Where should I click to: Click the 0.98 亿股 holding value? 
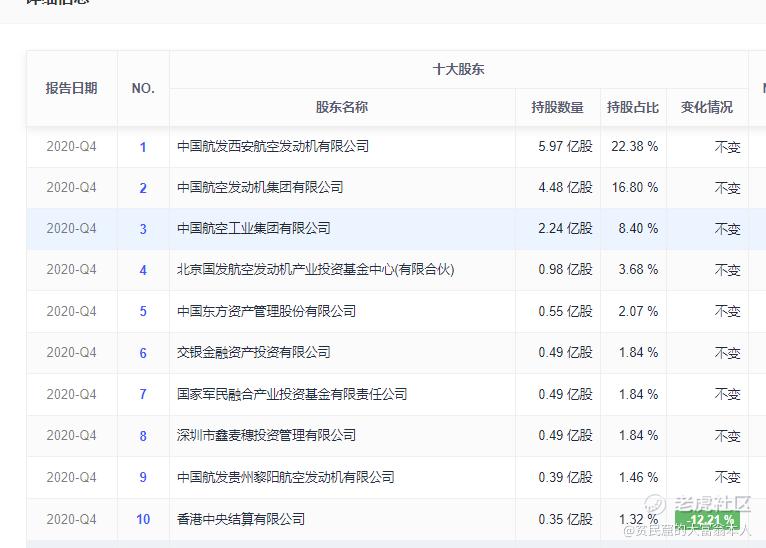565,270
